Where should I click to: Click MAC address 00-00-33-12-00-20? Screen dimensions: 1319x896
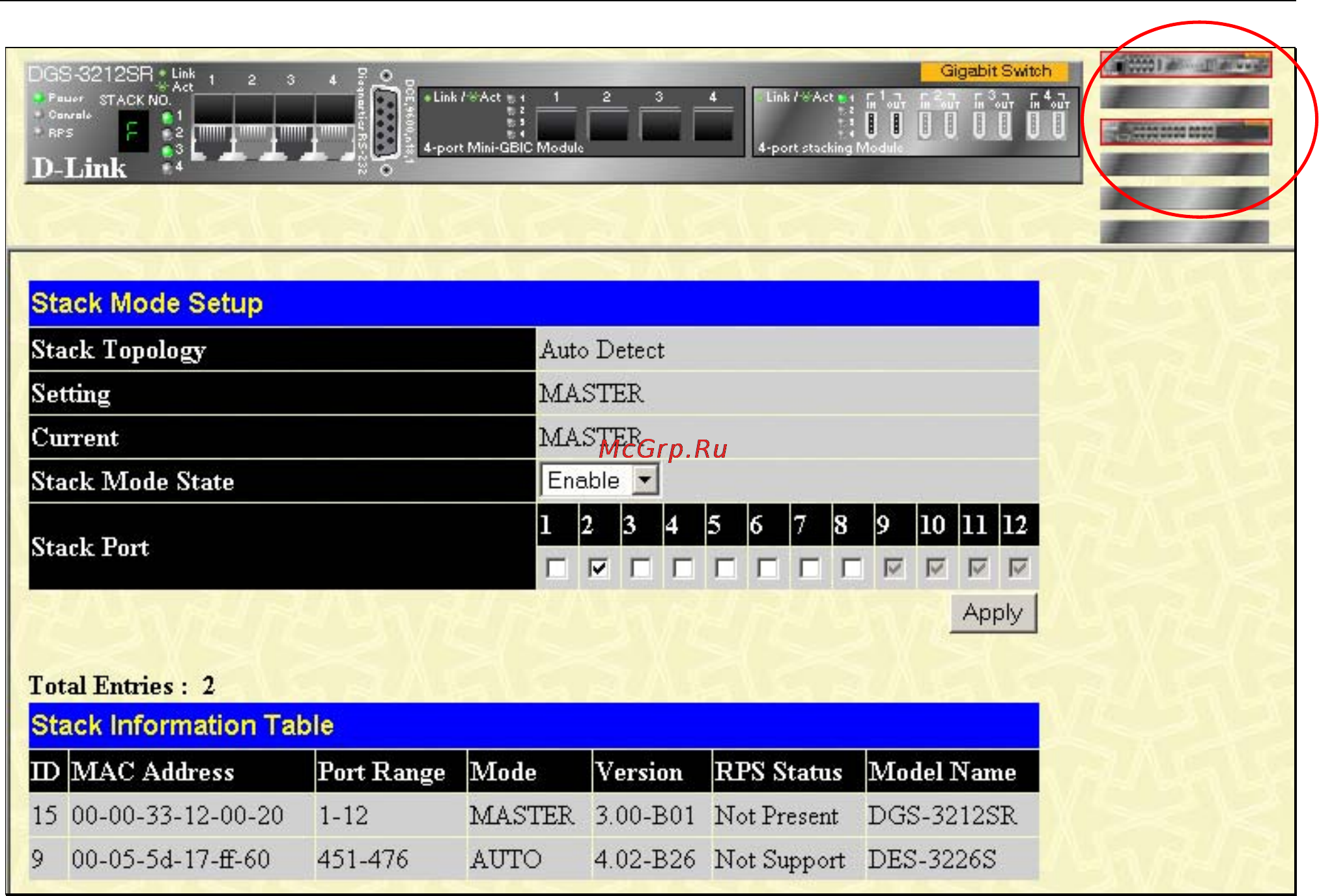pyautogui.click(x=177, y=815)
